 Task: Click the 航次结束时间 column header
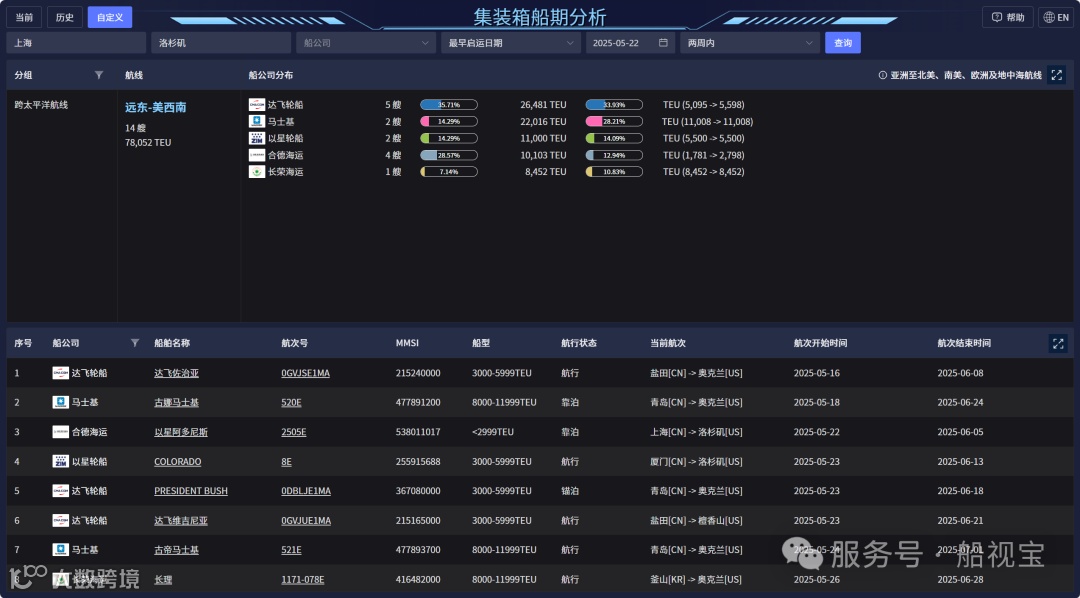click(964, 343)
